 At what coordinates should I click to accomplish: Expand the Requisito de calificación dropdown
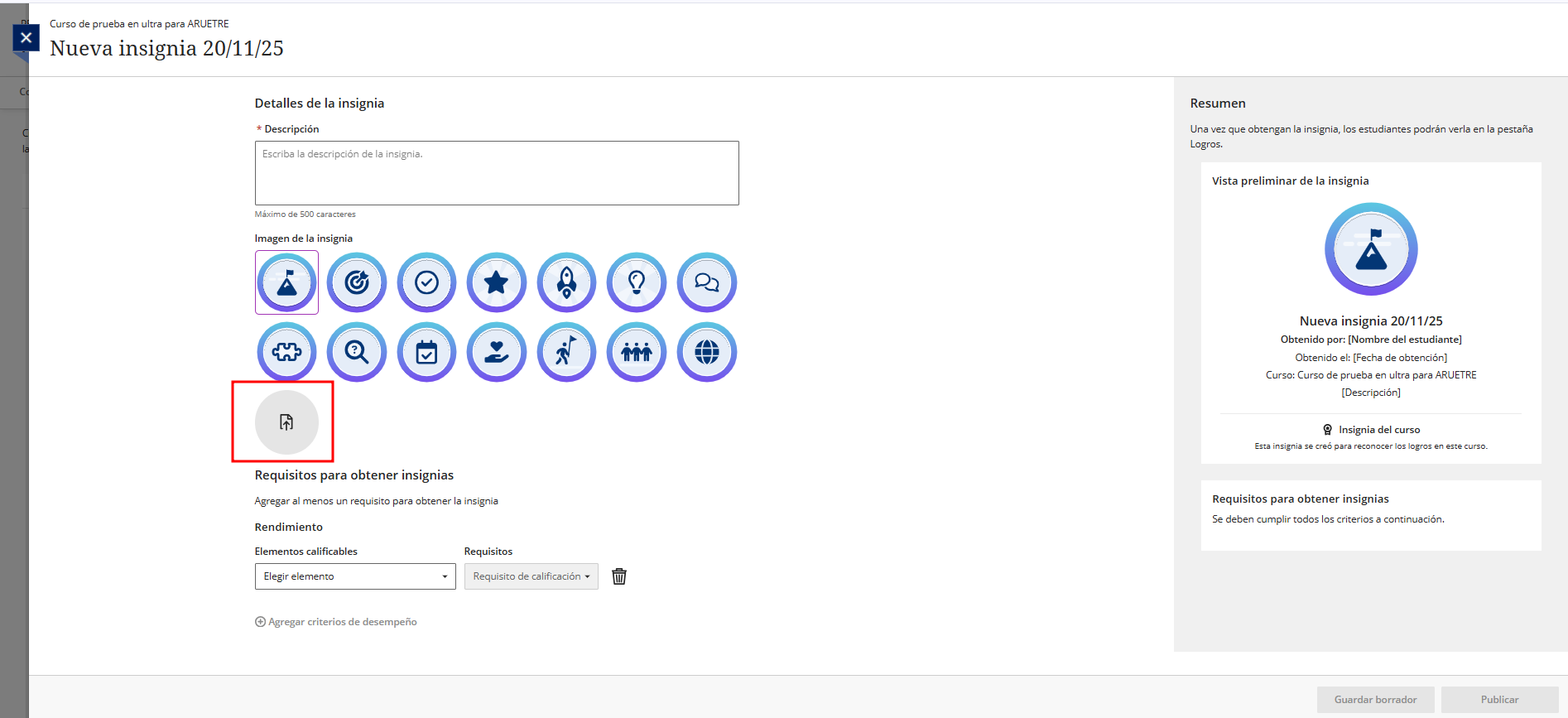coord(531,576)
